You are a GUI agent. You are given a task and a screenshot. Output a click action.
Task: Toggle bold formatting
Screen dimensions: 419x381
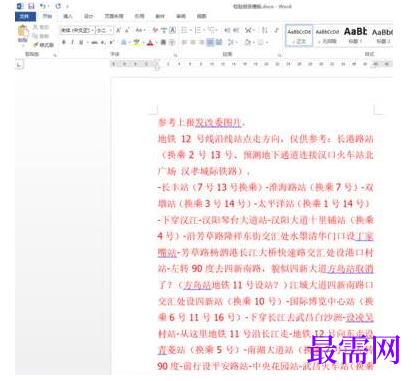pos(64,42)
